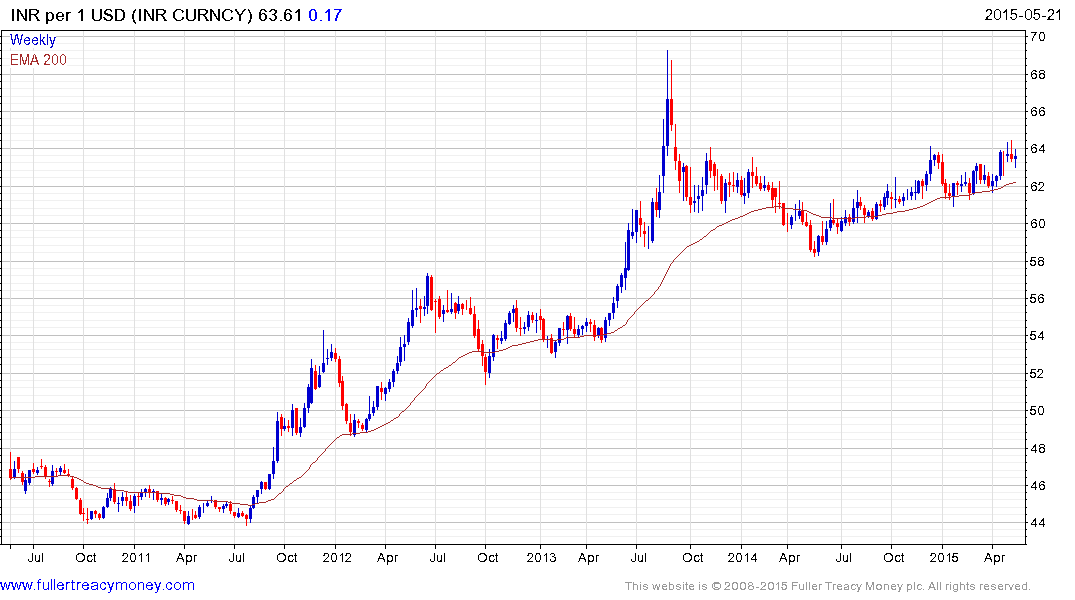Click the 52 price axis label
The width and height of the screenshot is (1075, 600).
pos(1038,374)
